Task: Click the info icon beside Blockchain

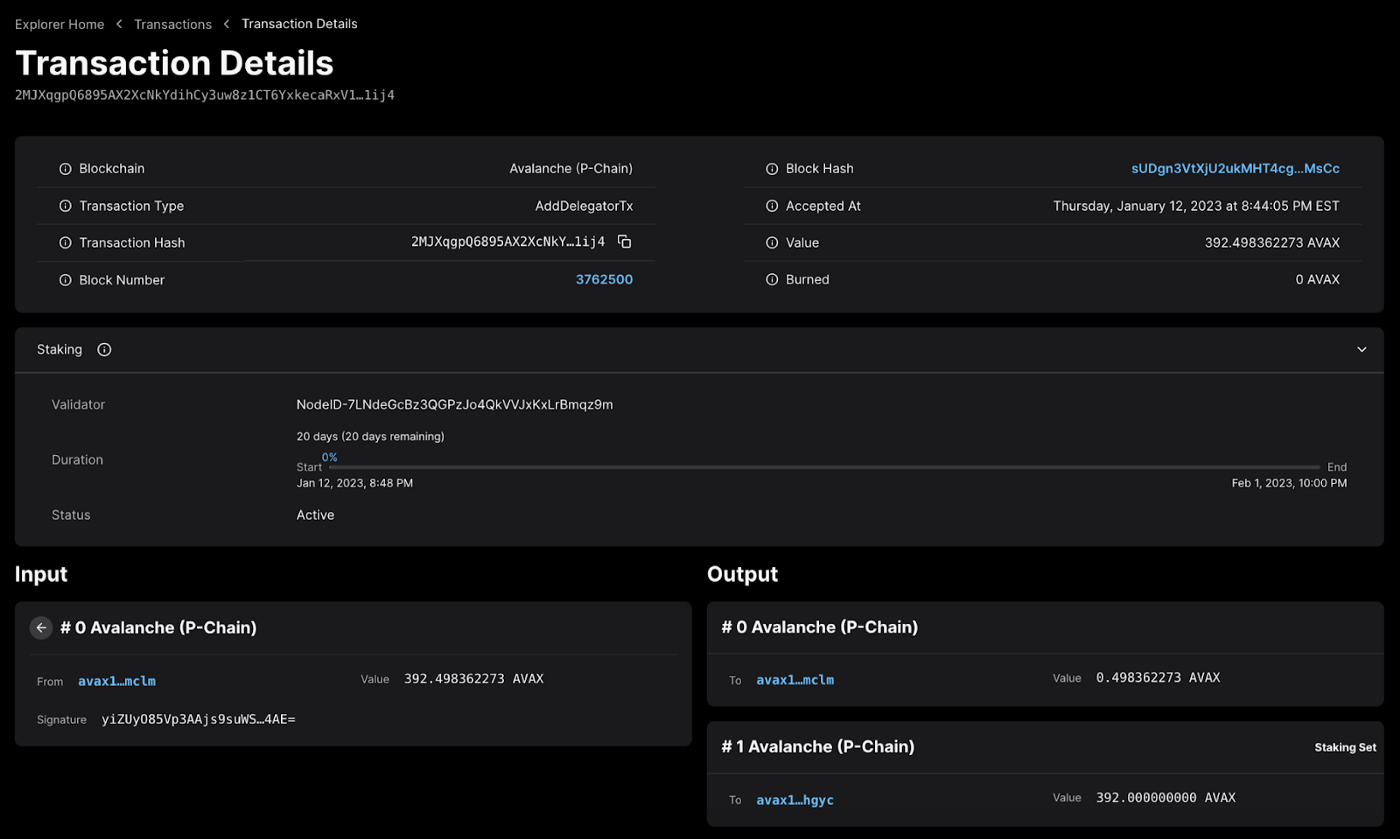Action: click(65, 168)
